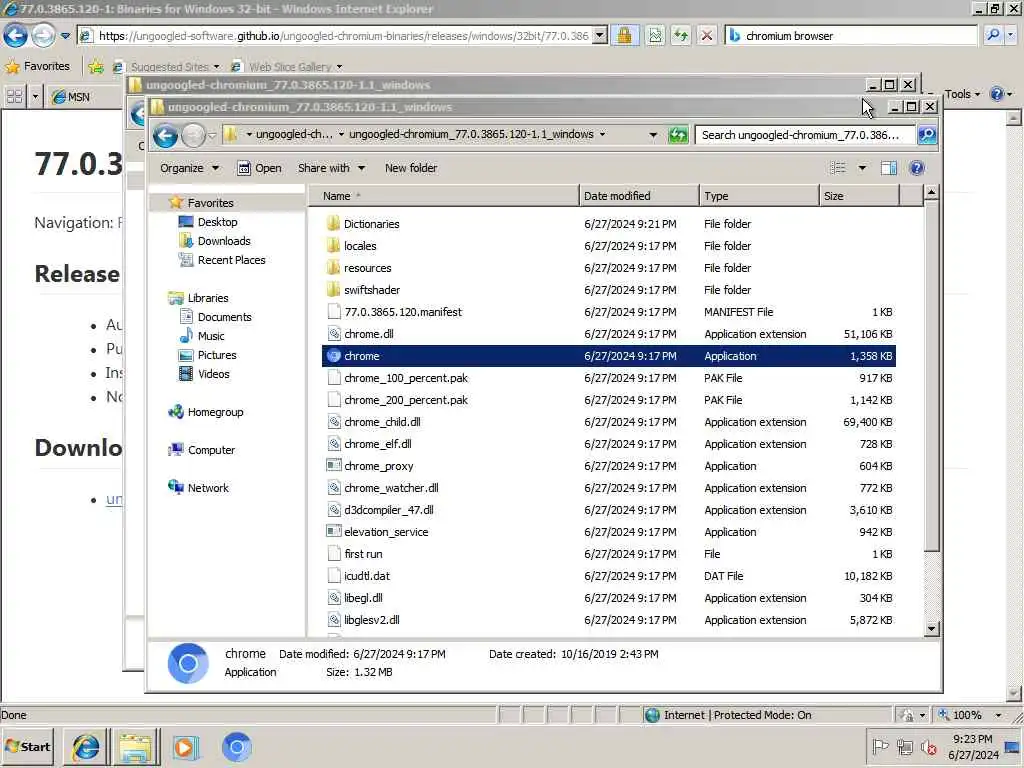Screen dimensions: 1024x768
Task: Select Pictures library in navigation pane
Action: tap(216, 355)
